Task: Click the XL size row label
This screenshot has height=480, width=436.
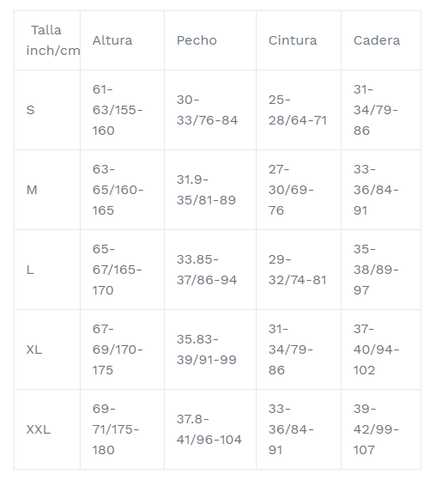Action: click(x=47, y=350)
